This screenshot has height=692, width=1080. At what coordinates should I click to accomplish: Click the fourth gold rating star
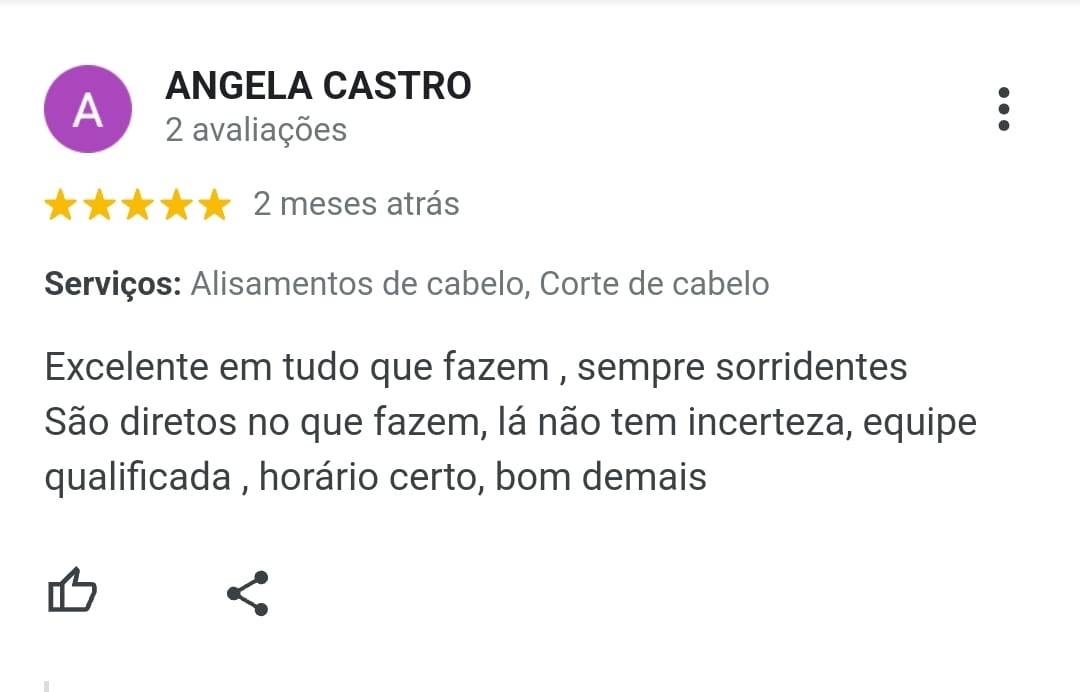coord(174,203)
